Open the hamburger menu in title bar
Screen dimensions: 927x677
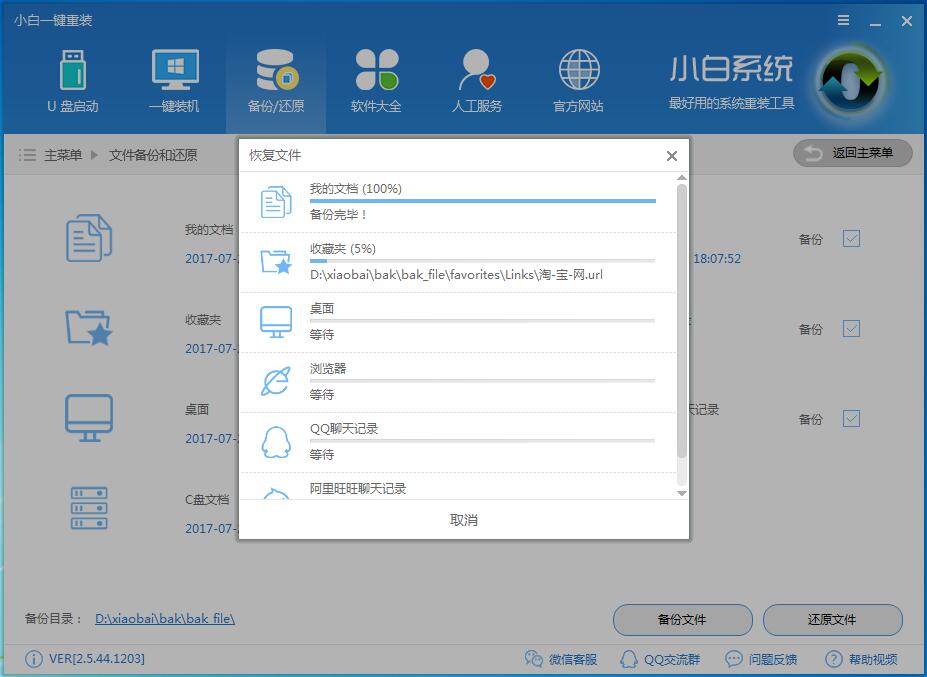[841, 19]
